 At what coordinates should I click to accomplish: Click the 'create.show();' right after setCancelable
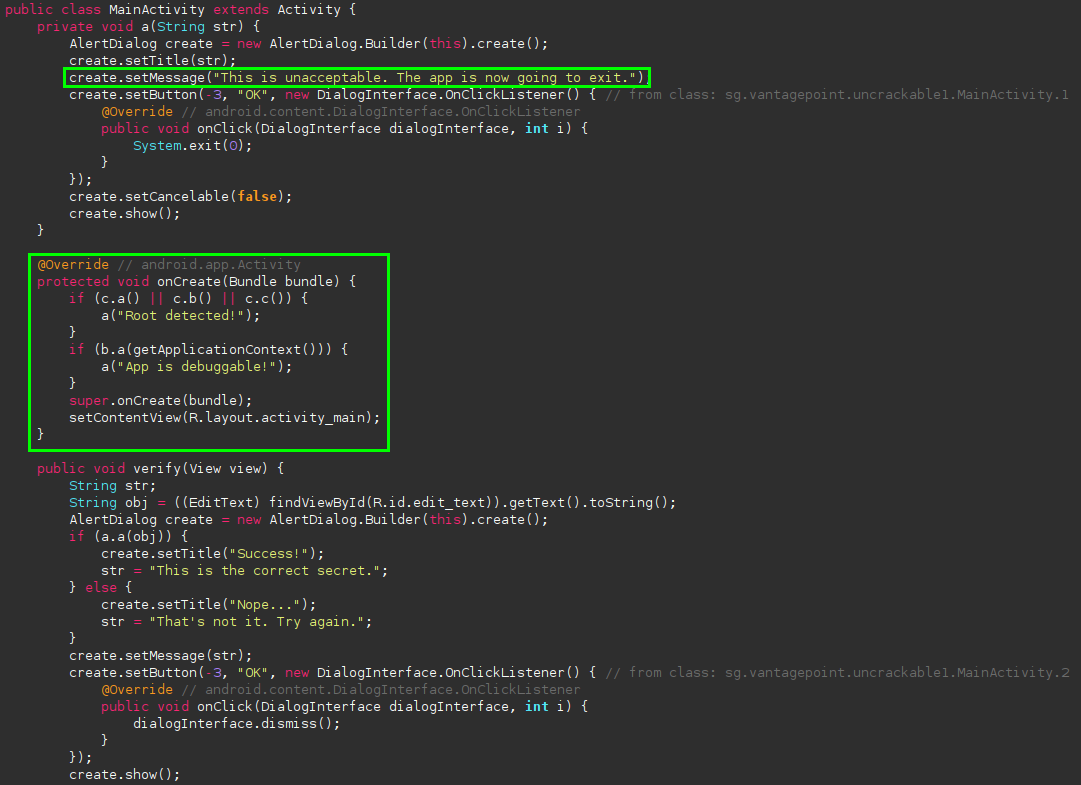tap(124, 214)
